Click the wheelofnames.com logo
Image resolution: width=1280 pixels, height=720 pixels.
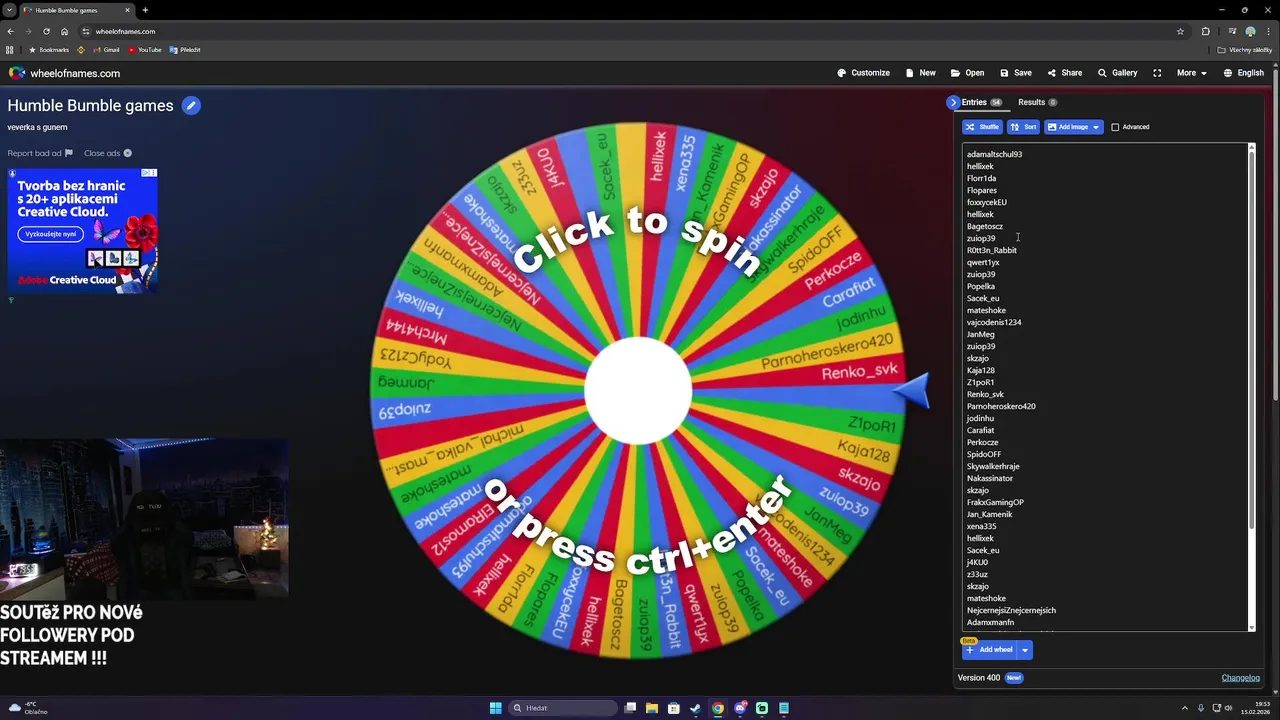(64, 73)
